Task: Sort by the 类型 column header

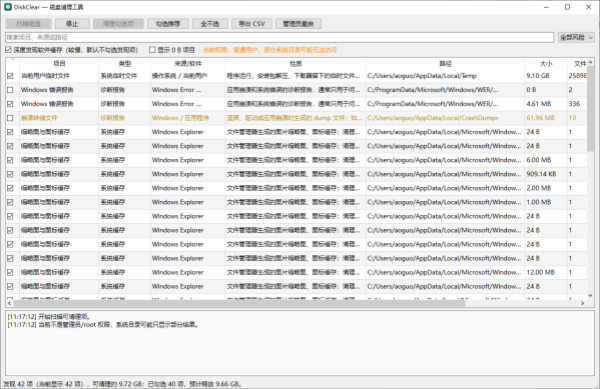Action: pyautogui.click(x=124, y=63)
